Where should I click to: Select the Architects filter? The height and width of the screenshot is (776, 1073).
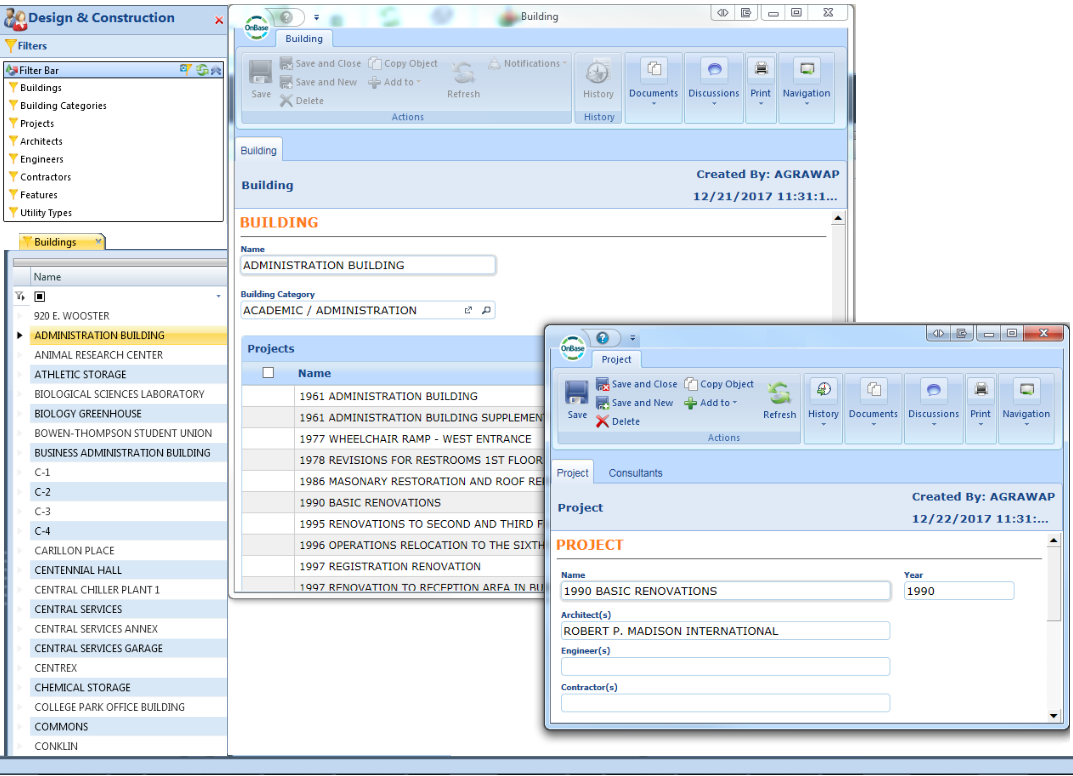(41, 141)
